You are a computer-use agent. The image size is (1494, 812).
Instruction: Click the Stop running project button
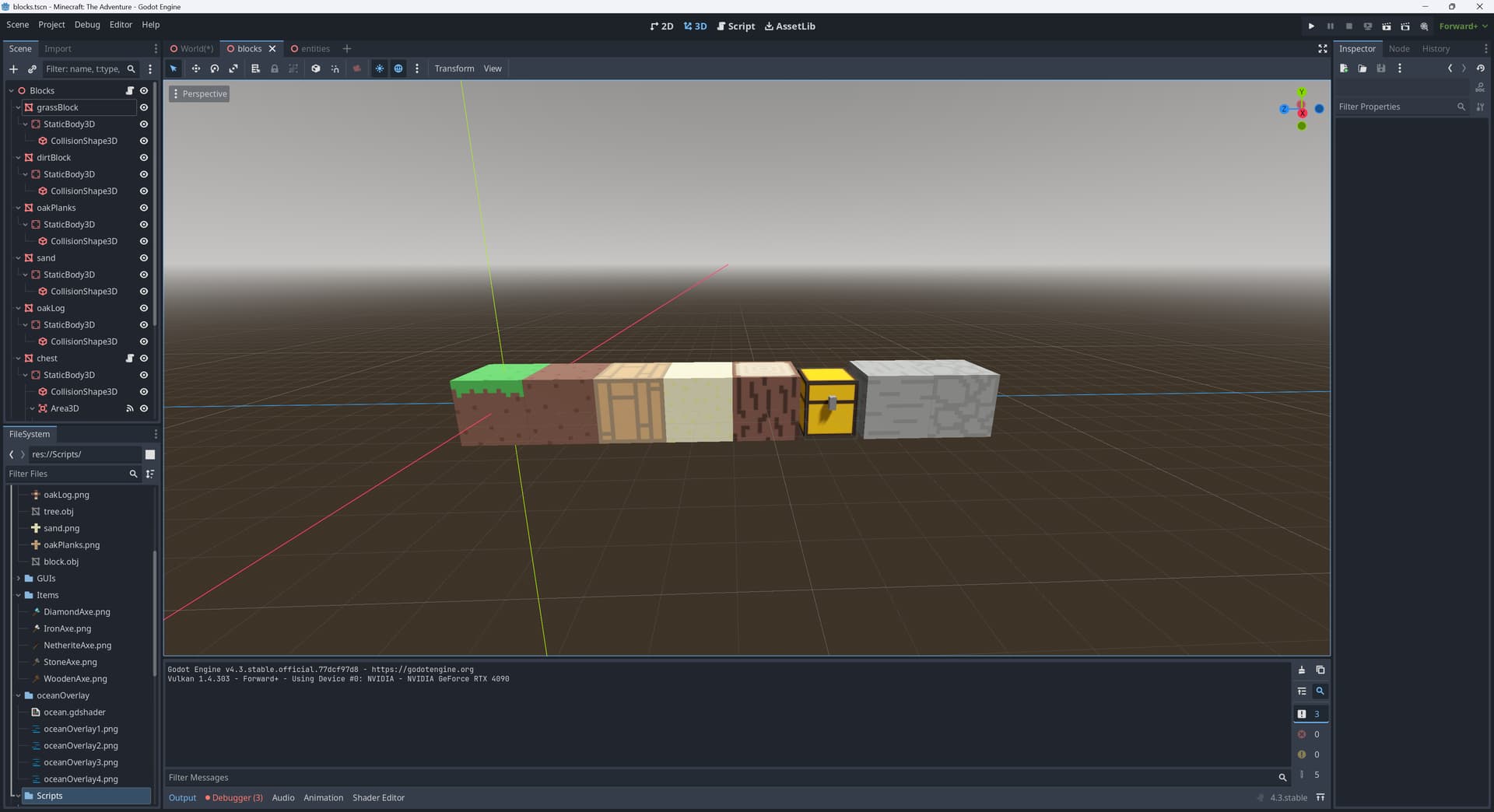(x=1348, y=26)
